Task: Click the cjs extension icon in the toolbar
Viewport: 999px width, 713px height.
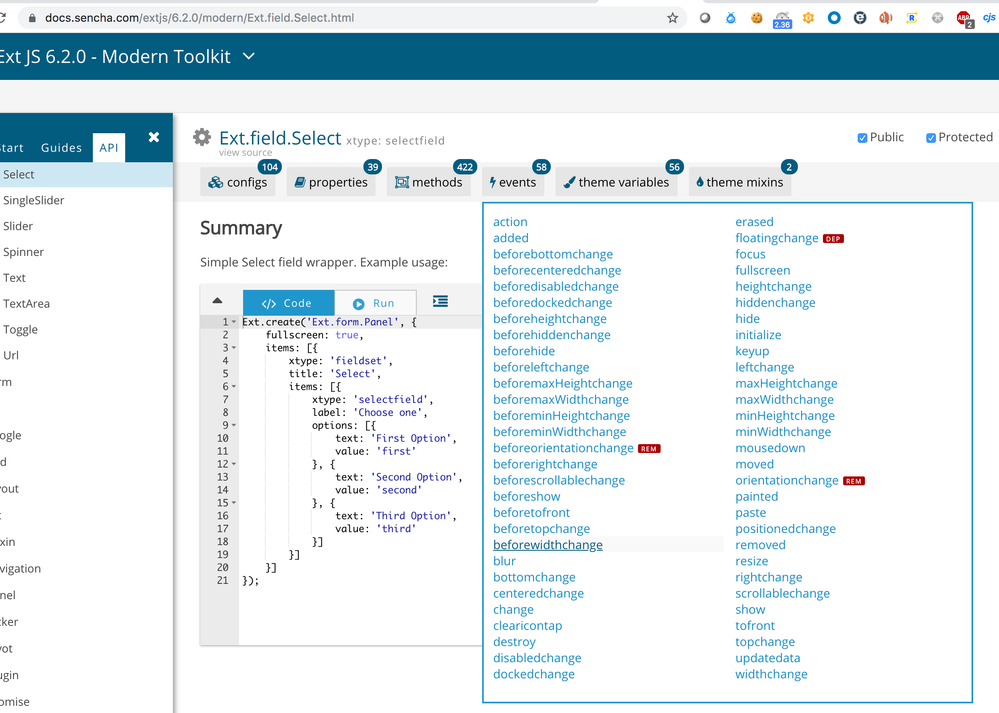Action: pyautogui.click(x=989, y=17)
